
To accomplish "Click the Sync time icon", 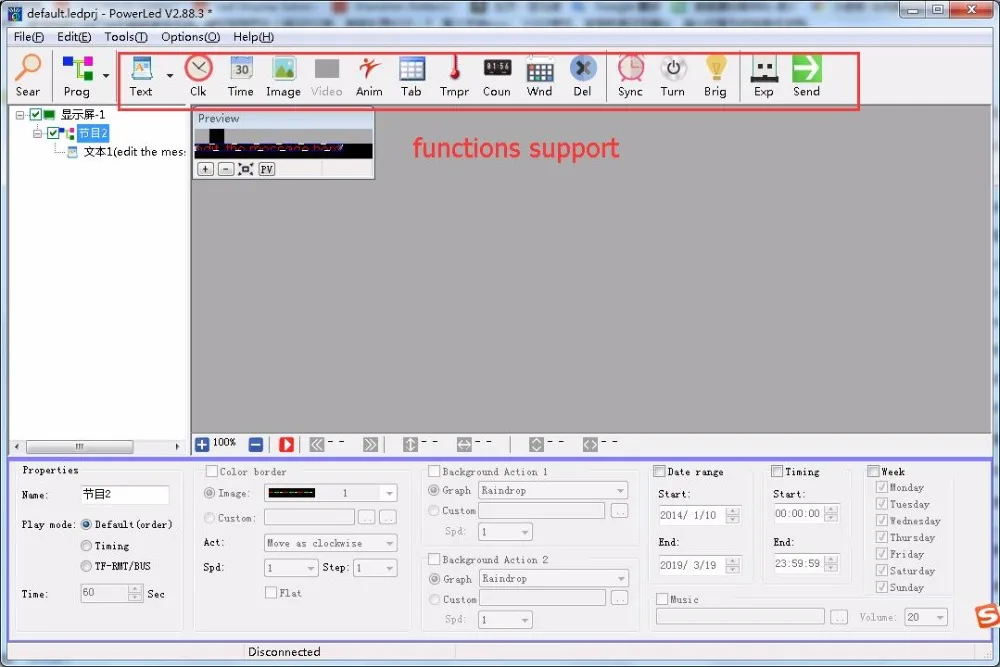I will tap(631, 75).
